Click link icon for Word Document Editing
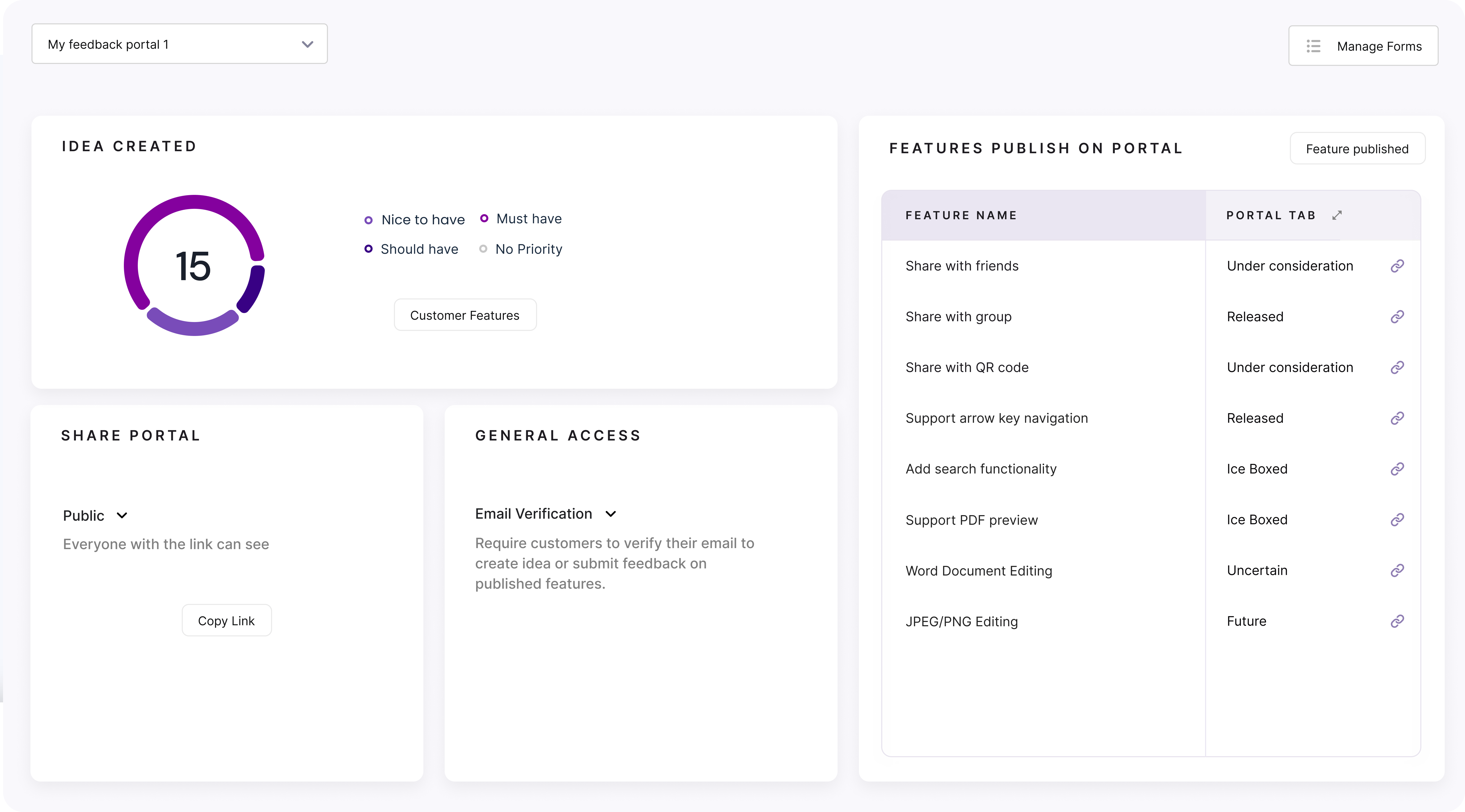The height and width of the screenshot is (812, 1465). tap(1397, 570)
